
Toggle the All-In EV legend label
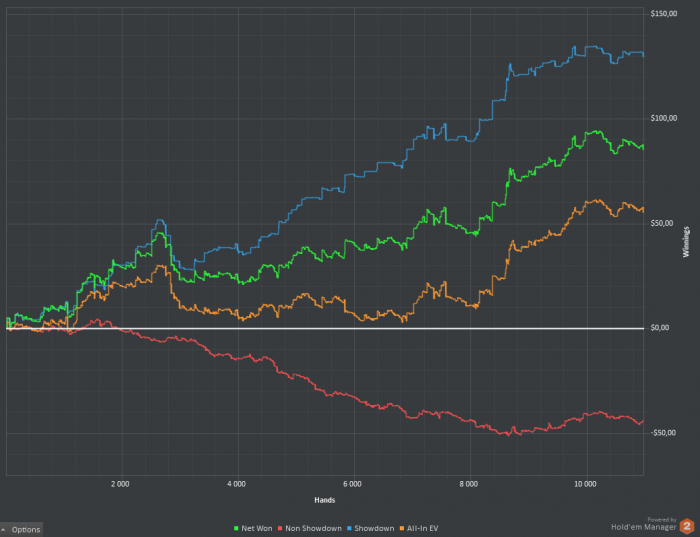[x=422, y=529]
